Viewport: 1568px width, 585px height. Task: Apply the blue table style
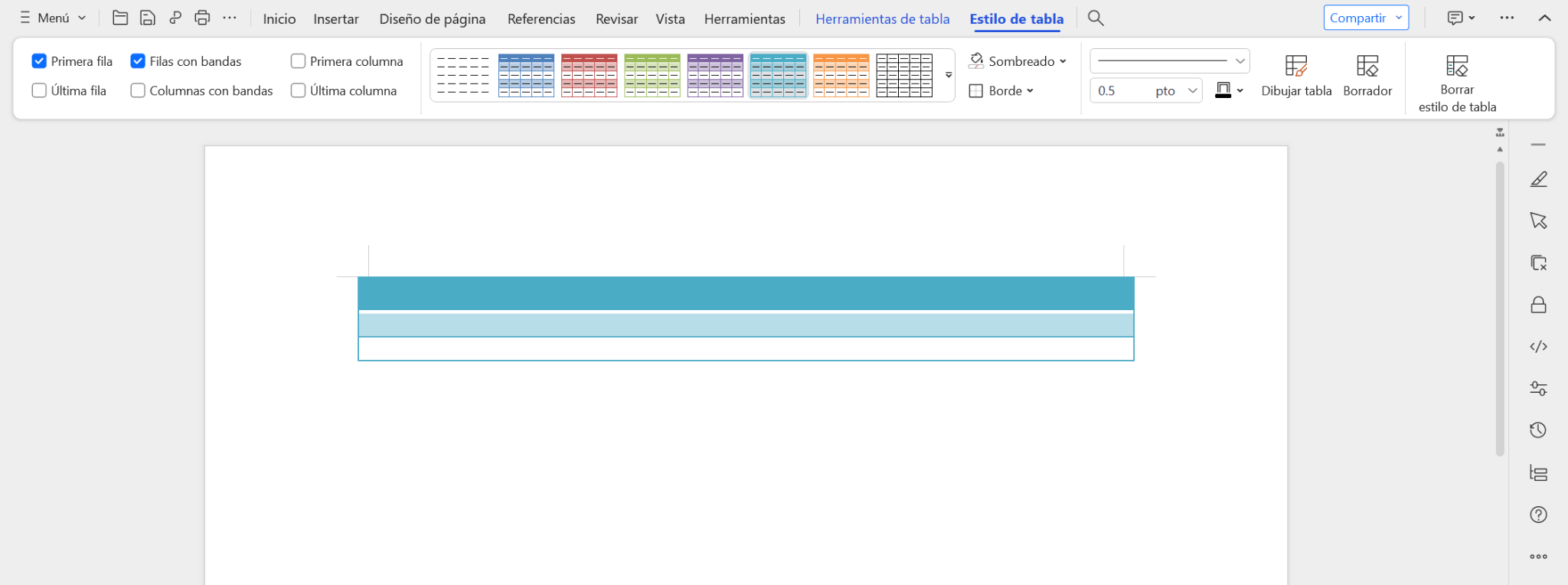pos(526,75)
